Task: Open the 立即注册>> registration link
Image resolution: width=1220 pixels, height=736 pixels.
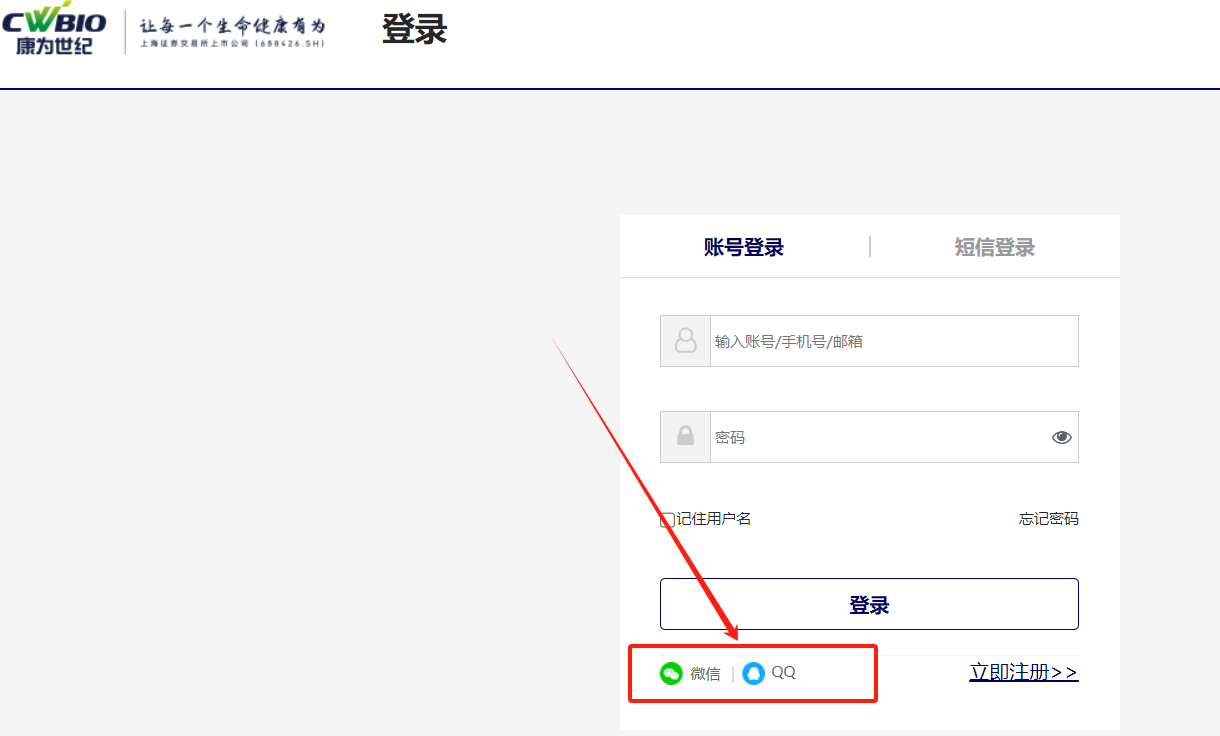Action: pyautogui.click(x=1023, y=672)
